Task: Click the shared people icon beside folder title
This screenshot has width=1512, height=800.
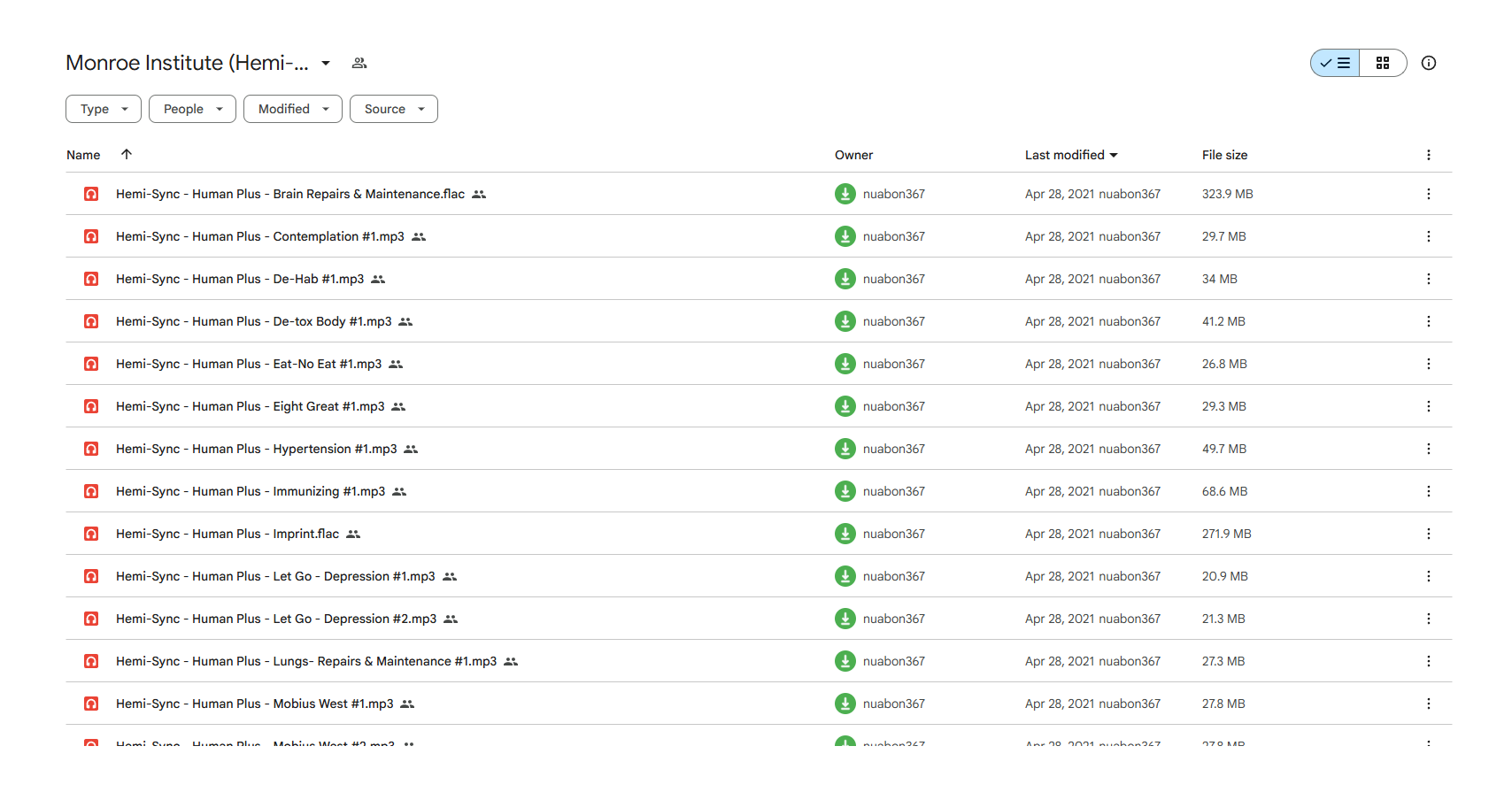Action: (359, 63)
